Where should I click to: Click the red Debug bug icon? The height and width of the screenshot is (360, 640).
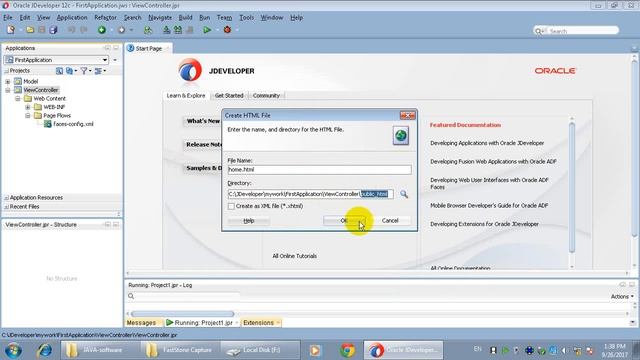(227, 30)
